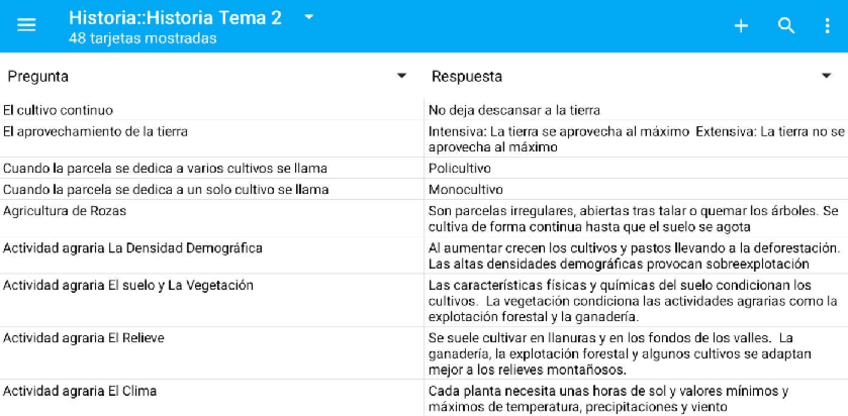Open the Respuesta column dropdown
The image size is (848, 416).
826,76
